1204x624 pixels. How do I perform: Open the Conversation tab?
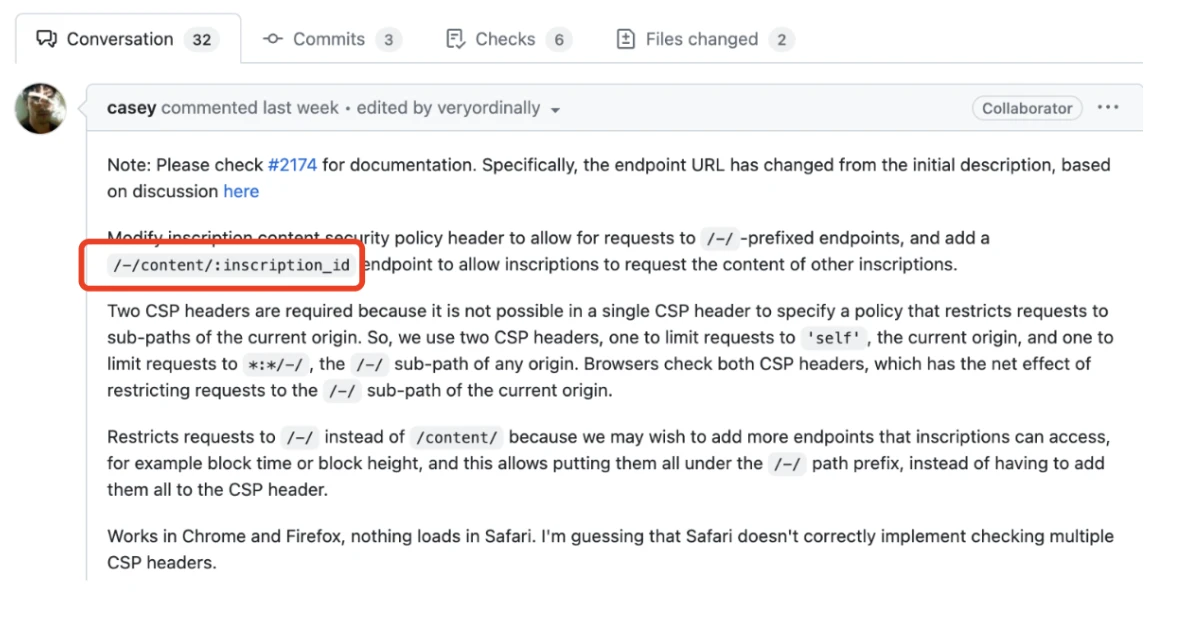coord(119,39)
